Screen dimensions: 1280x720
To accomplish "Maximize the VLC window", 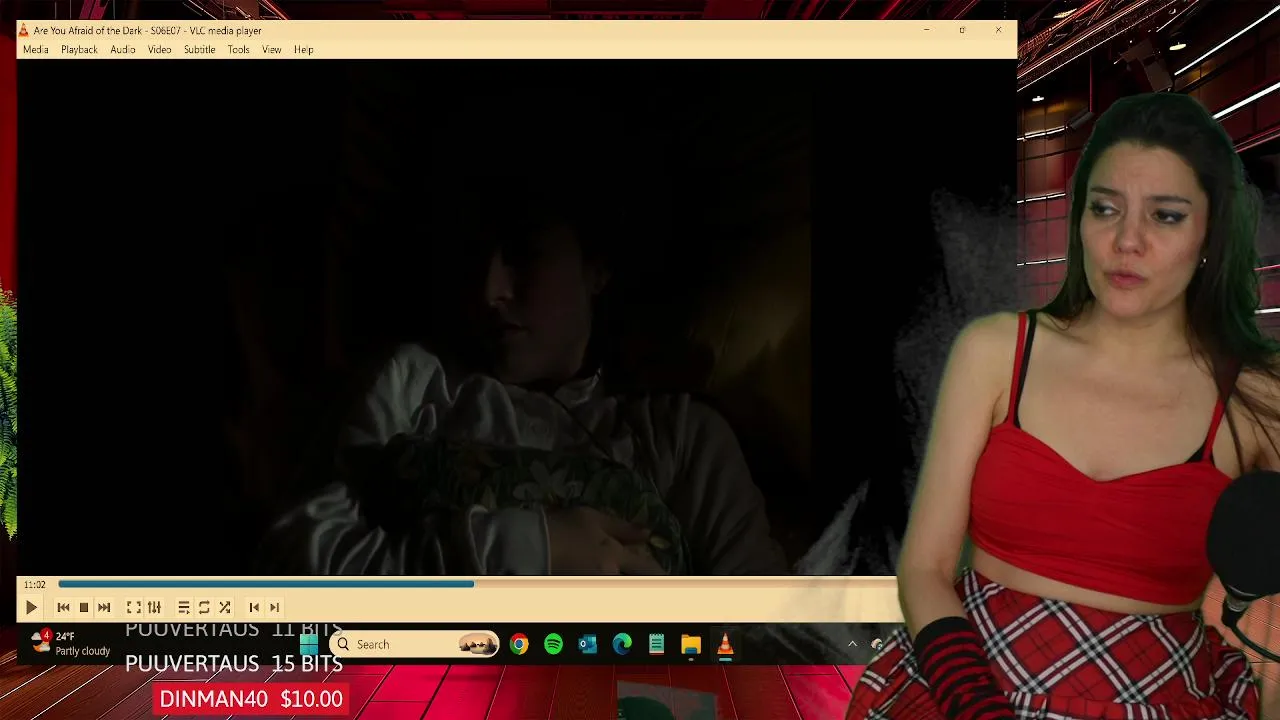I will (x=962, y=30).
